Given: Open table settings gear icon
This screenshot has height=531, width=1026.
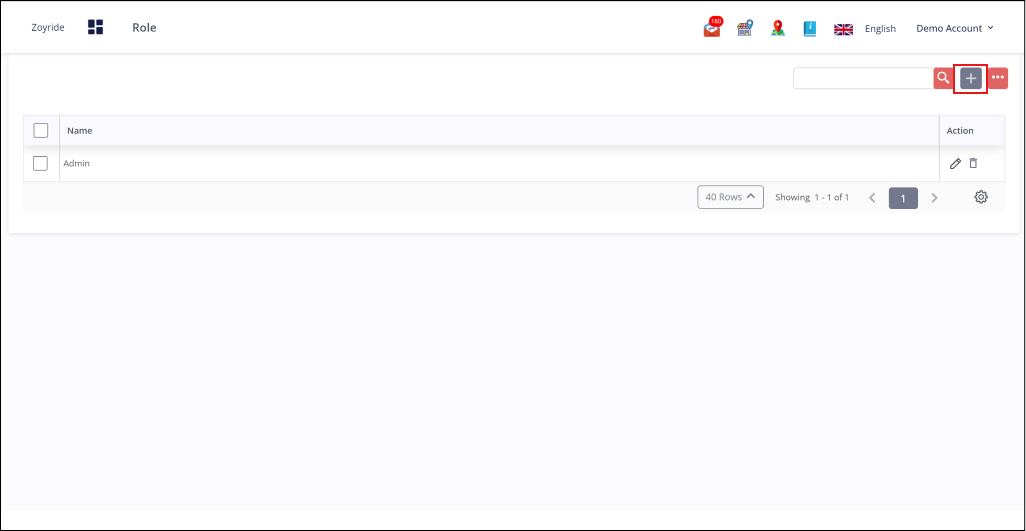Looking at the screenshot, I should (x=981, y=197).
